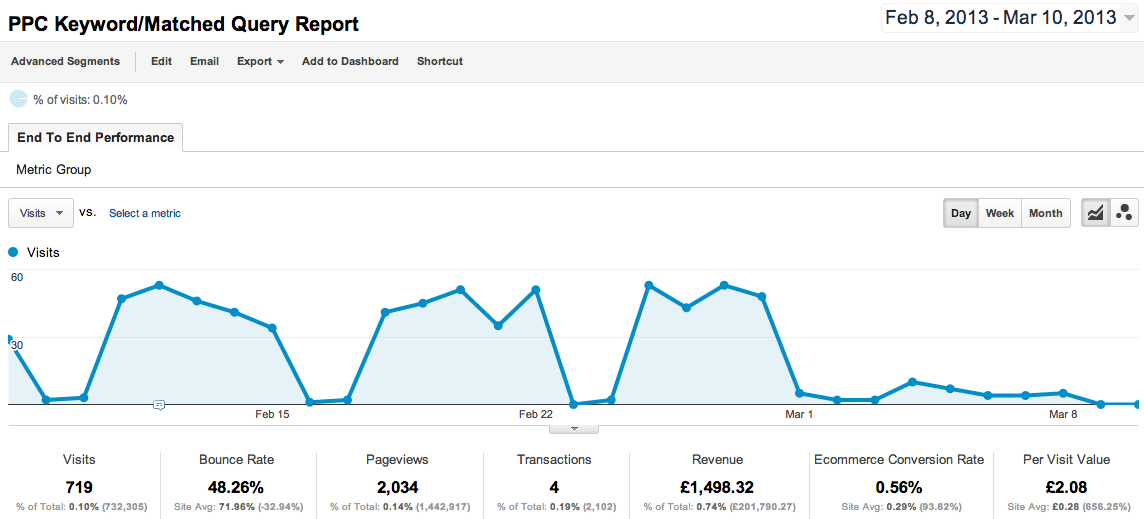Viewport: 1144px width, 519px height.
Task: Click the Revenue £1,498.32 scorecard
Action: (x=718, y=487)
